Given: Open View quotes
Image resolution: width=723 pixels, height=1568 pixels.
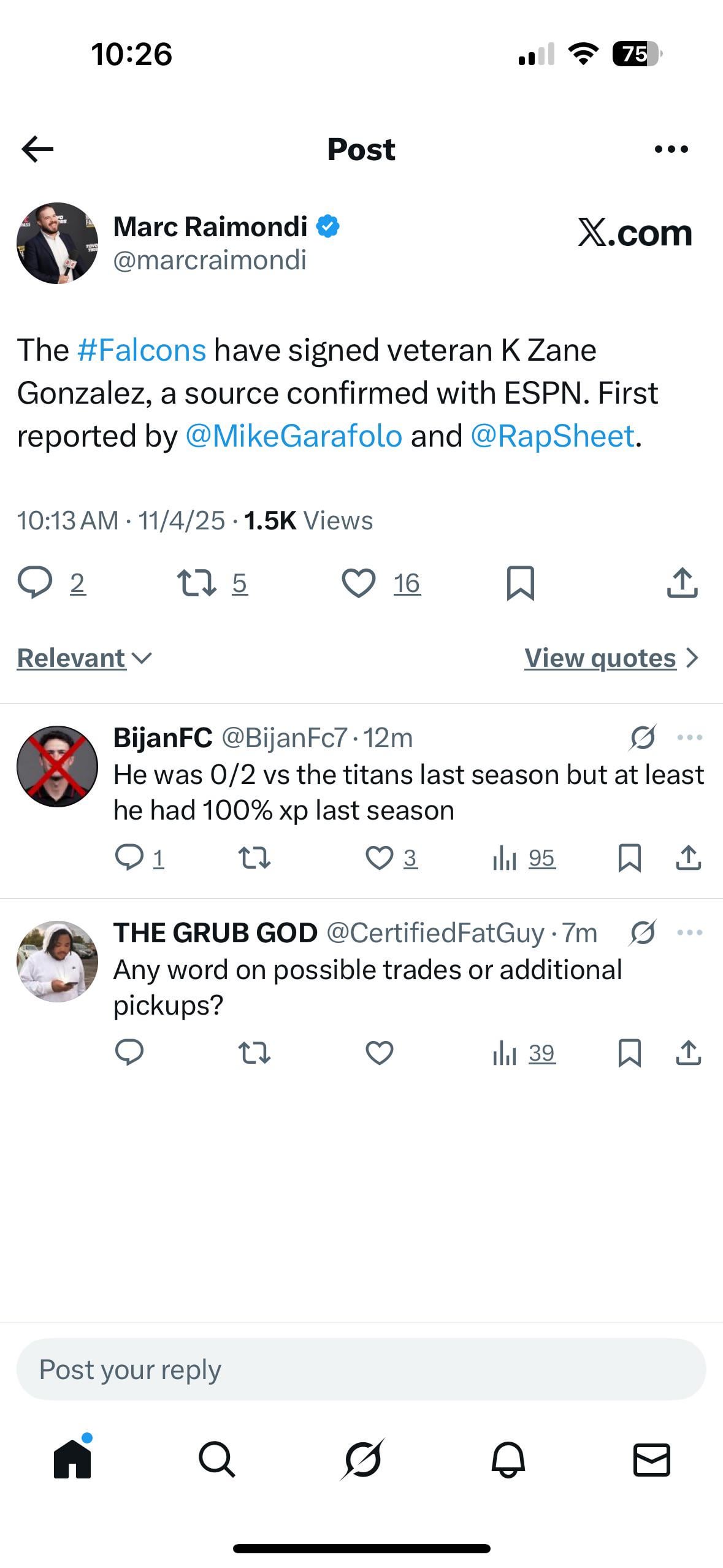Looking at the screenshot, I should (x=611, y=658).
